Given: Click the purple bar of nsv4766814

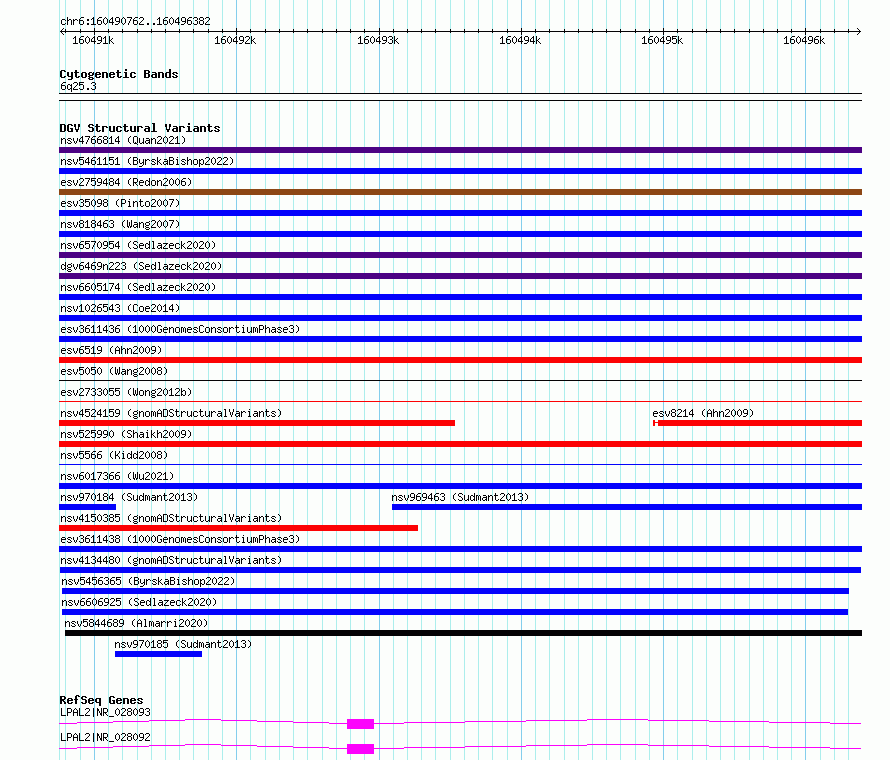Looking at the screenshot, I should click(460, 150).
